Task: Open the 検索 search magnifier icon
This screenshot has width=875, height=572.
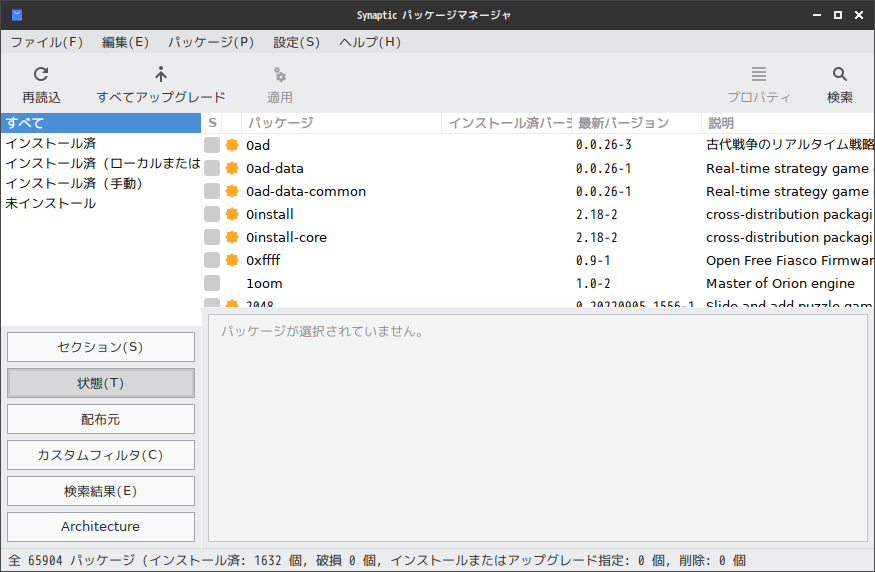Action: click(839, 74)
